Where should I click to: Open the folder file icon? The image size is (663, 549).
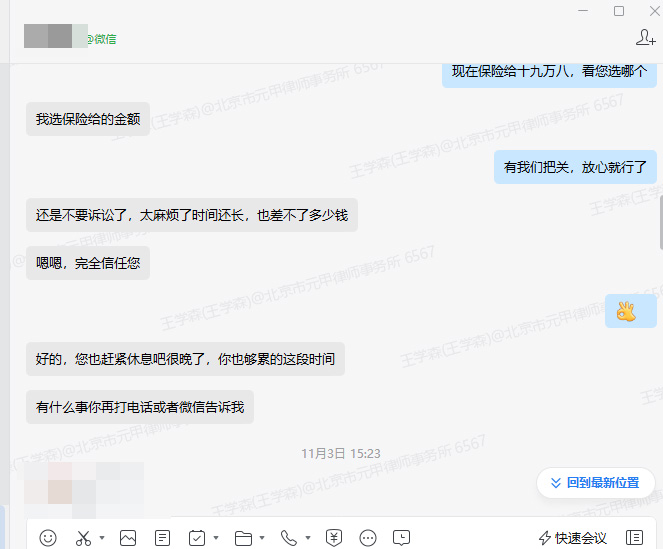pyautogui.click(x=243, y=538)
